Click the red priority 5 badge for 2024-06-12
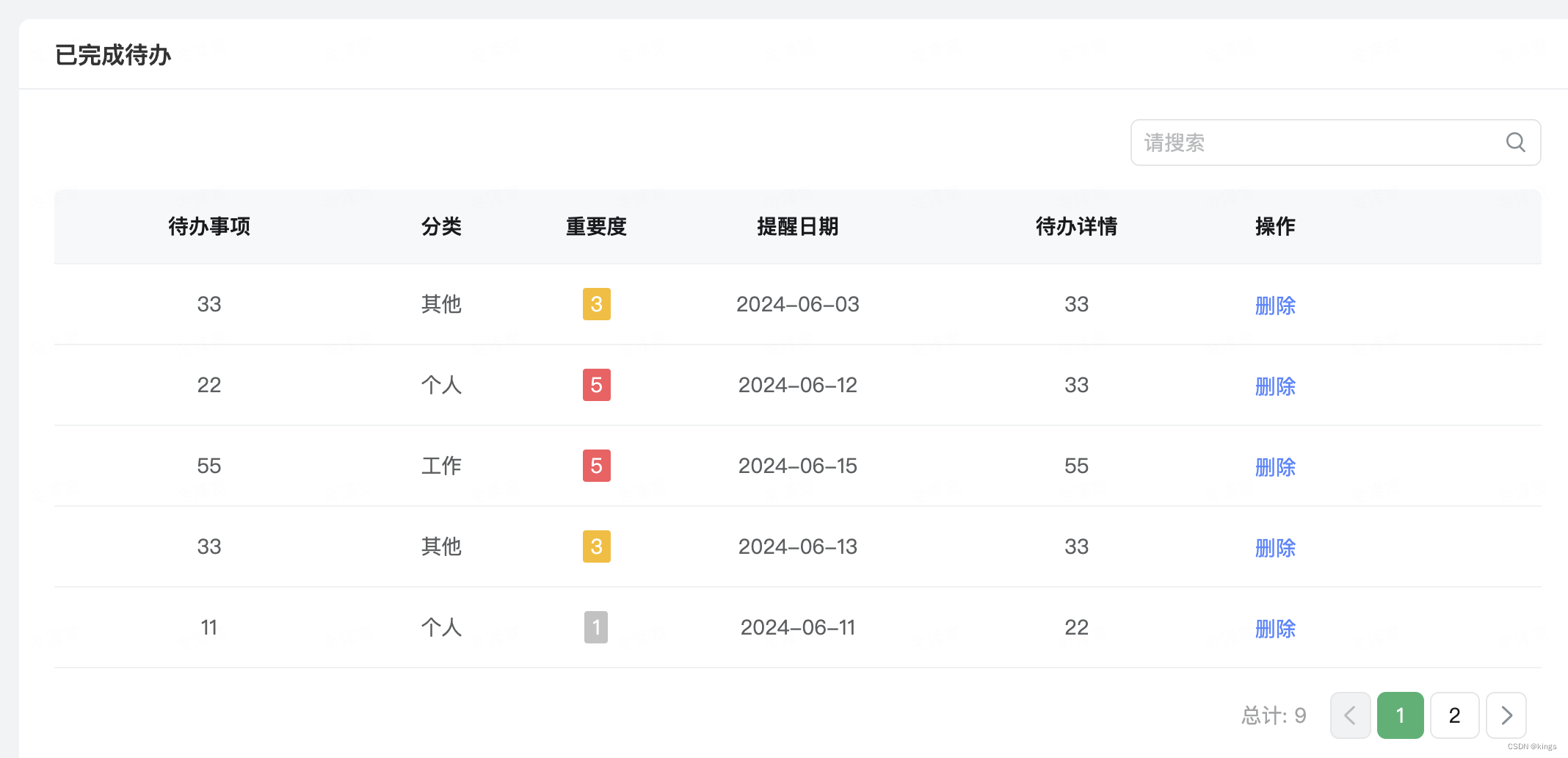Screen dimensions: 1568x758 coord(596,385)
